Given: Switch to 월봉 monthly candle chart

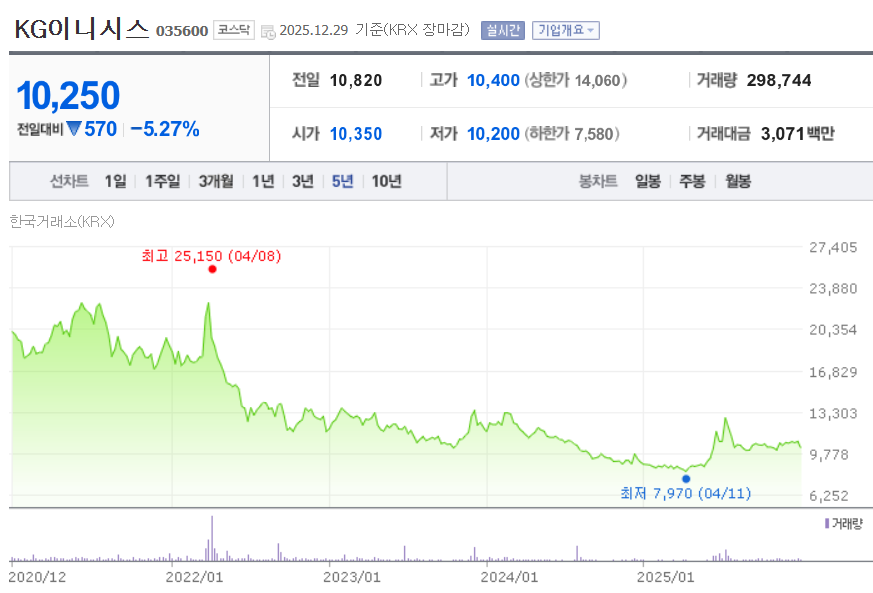Looking at the screenshot, I should click(738, 181).
